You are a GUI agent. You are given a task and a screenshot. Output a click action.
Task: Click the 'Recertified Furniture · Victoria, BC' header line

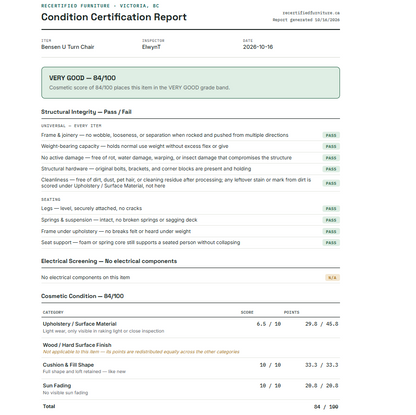(100, 6)
